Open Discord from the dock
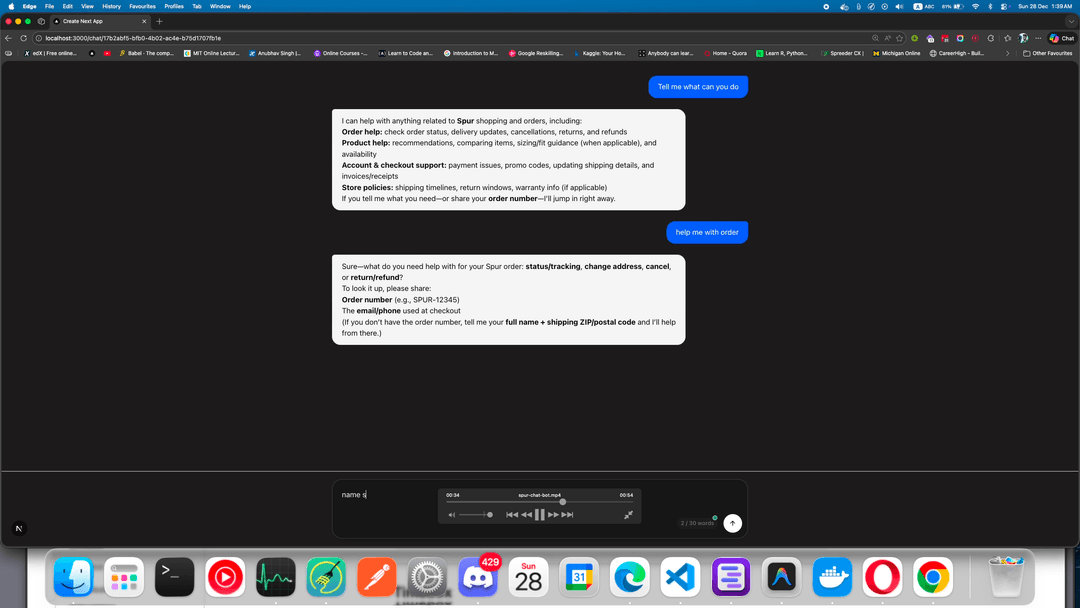 [x=477, y=577]
